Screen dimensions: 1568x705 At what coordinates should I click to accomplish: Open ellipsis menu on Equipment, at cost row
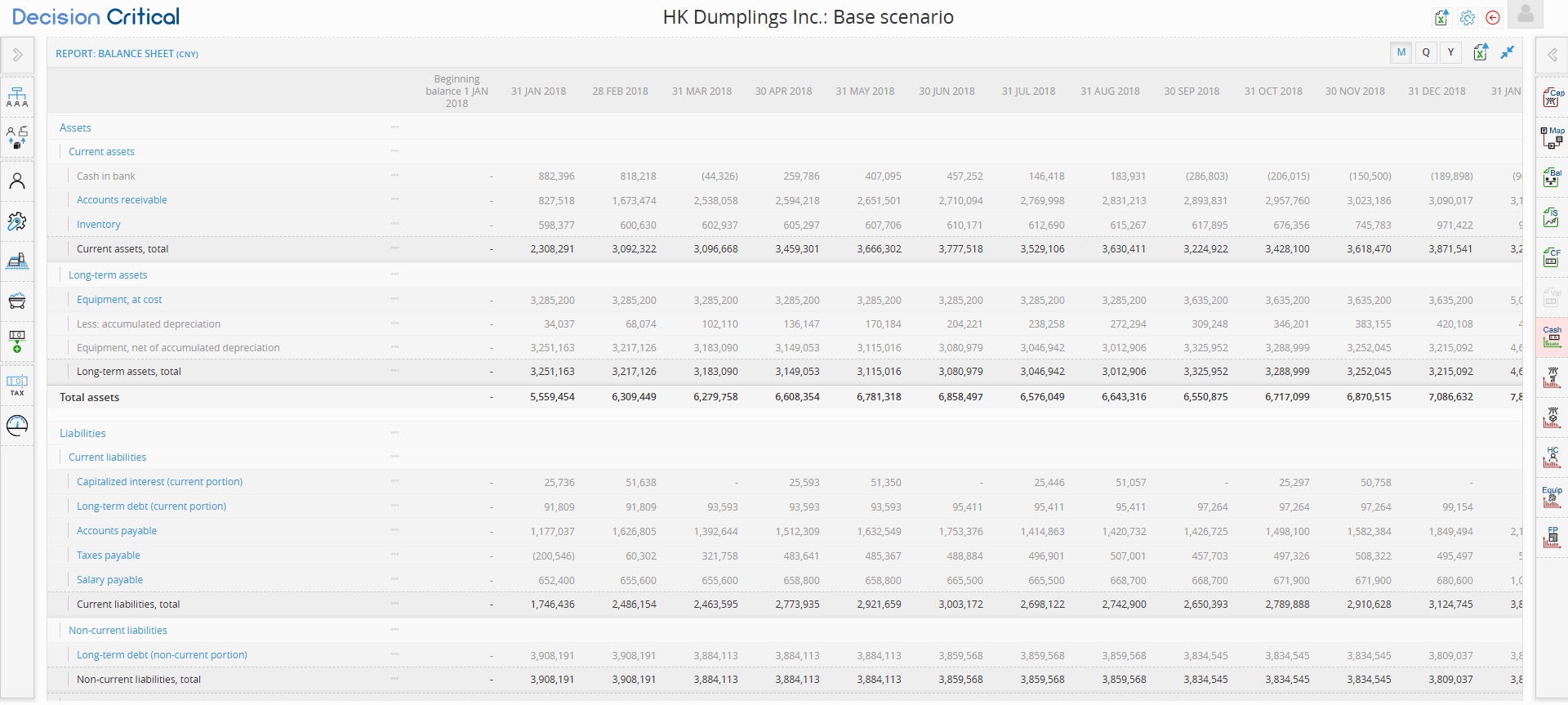[x=394, y=298]
